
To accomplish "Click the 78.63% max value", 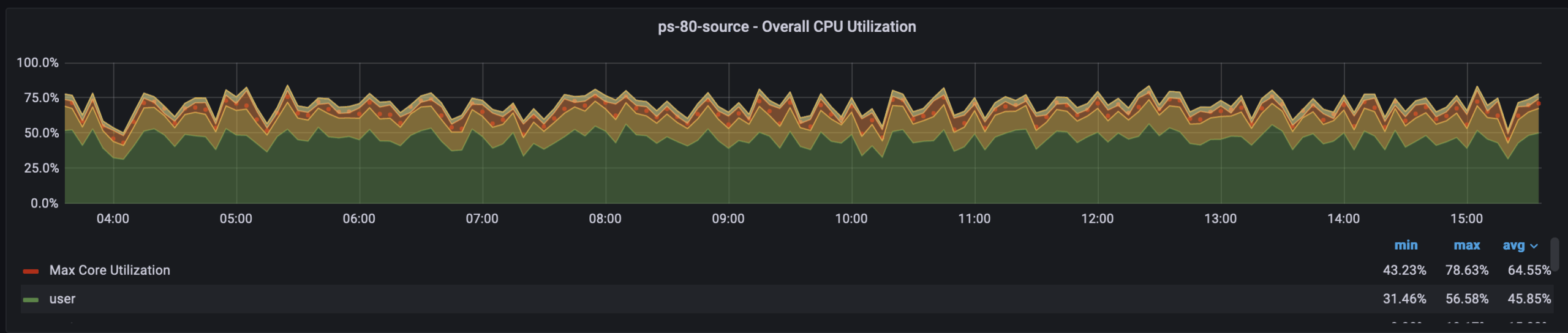I will click(x=1466, y=270).
